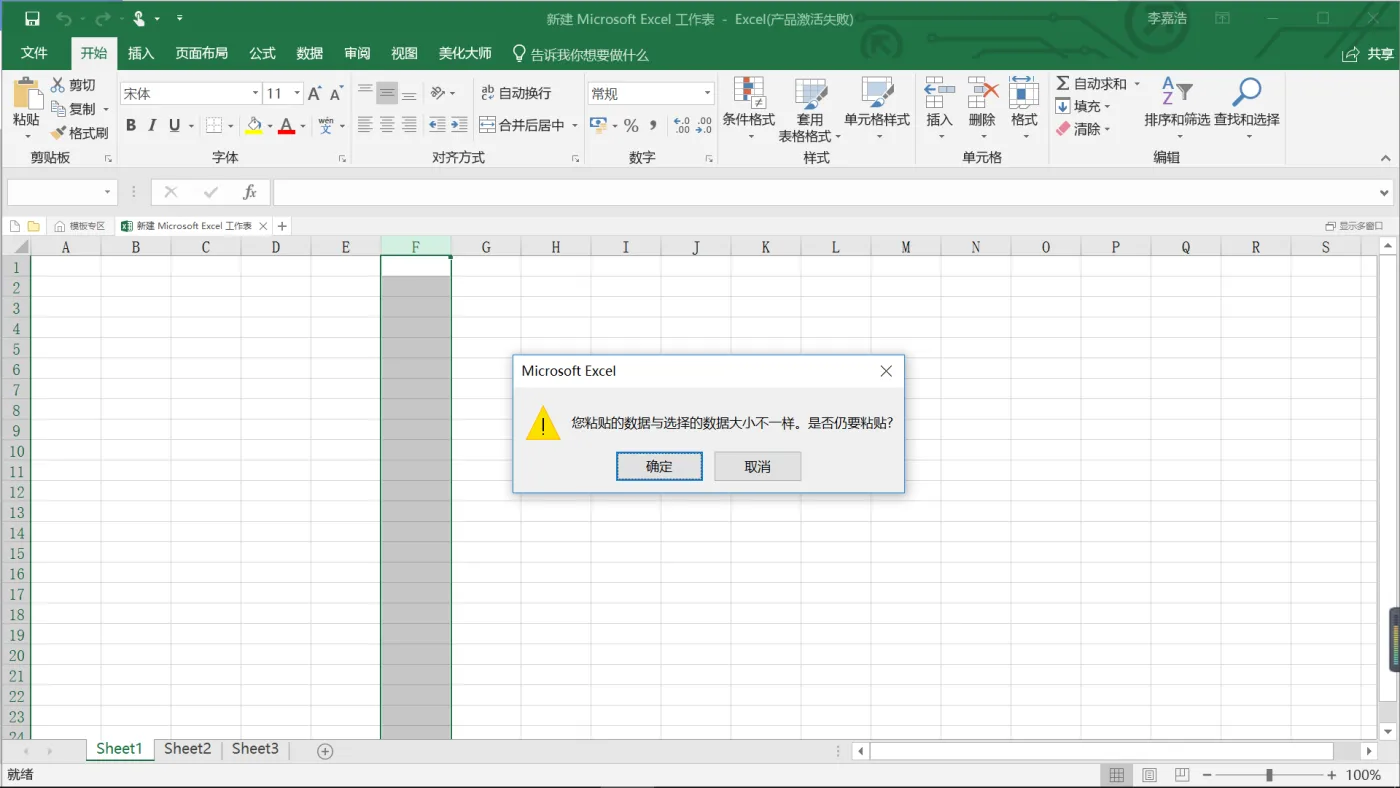Open Find and Select (查找和选择)
Screen dimensions: 1400x788
click(1247, 107)
